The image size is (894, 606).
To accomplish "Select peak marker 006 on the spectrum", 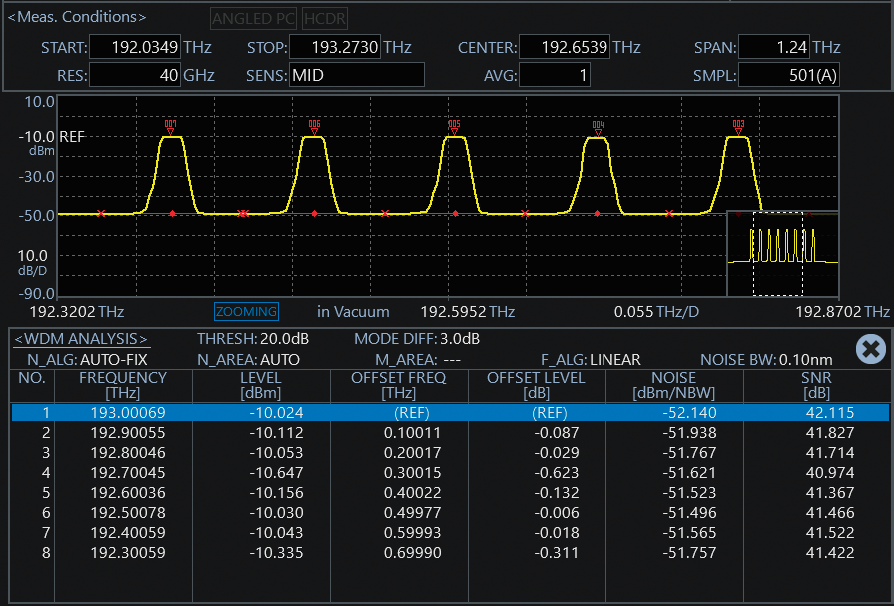I will click(314, 127).
